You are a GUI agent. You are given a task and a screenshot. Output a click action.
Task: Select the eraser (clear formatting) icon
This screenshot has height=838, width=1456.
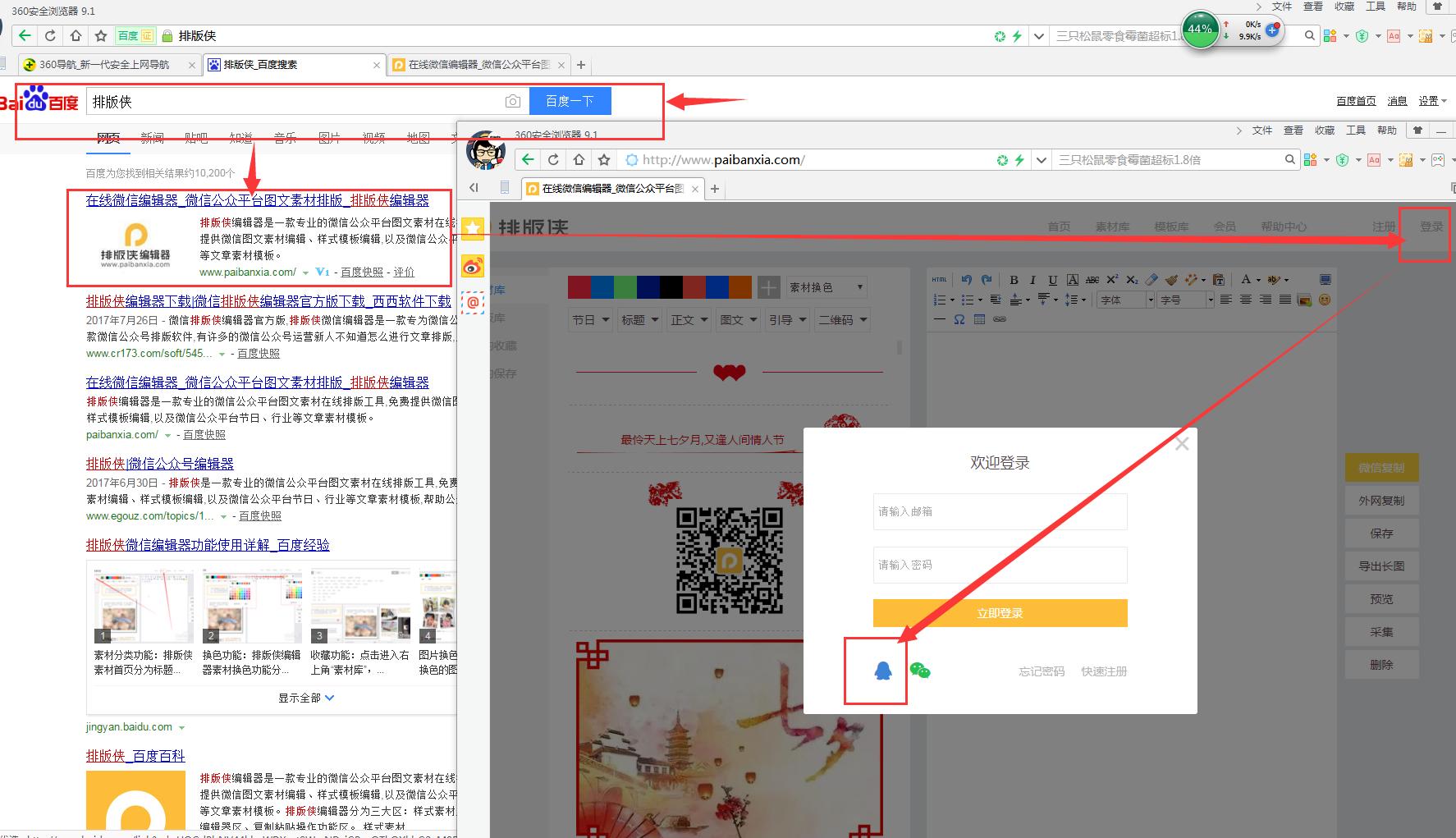coord(1150,281)
